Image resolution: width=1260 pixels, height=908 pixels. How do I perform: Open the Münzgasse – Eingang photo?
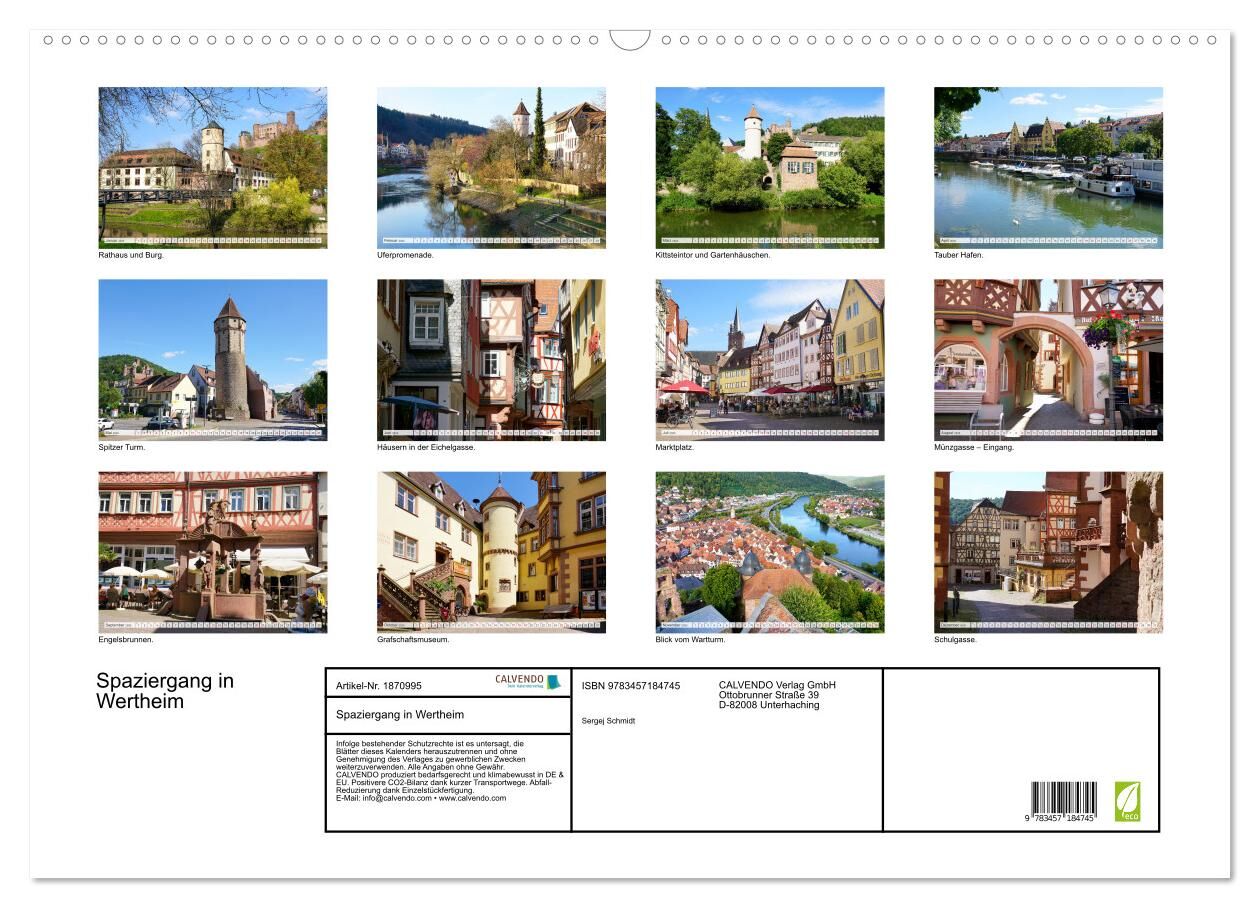click(x=1048, y=359)
